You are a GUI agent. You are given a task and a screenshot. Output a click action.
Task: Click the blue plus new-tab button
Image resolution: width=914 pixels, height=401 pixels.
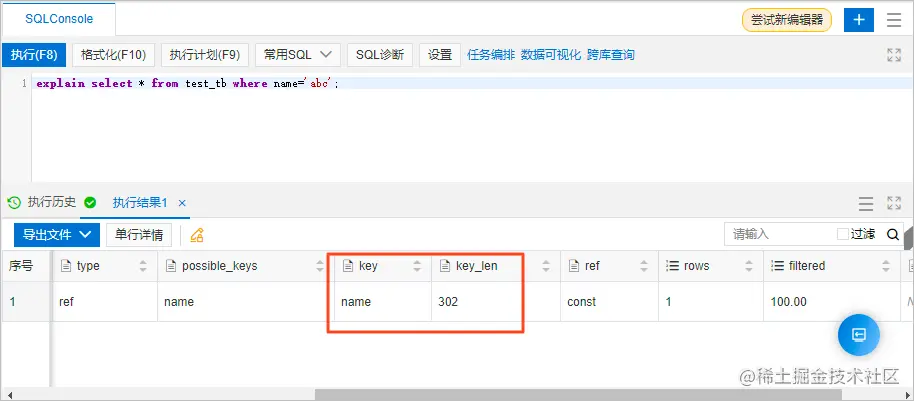coord(859,20)
